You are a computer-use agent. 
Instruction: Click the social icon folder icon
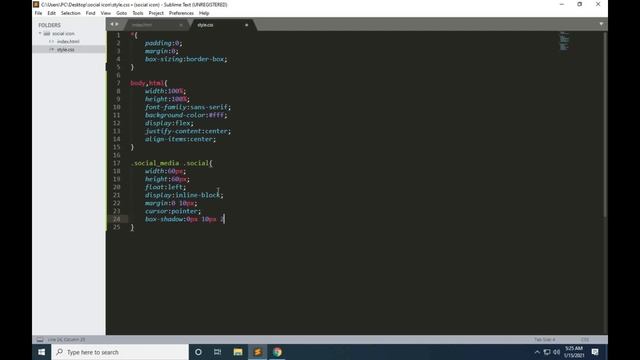[47, 33]
